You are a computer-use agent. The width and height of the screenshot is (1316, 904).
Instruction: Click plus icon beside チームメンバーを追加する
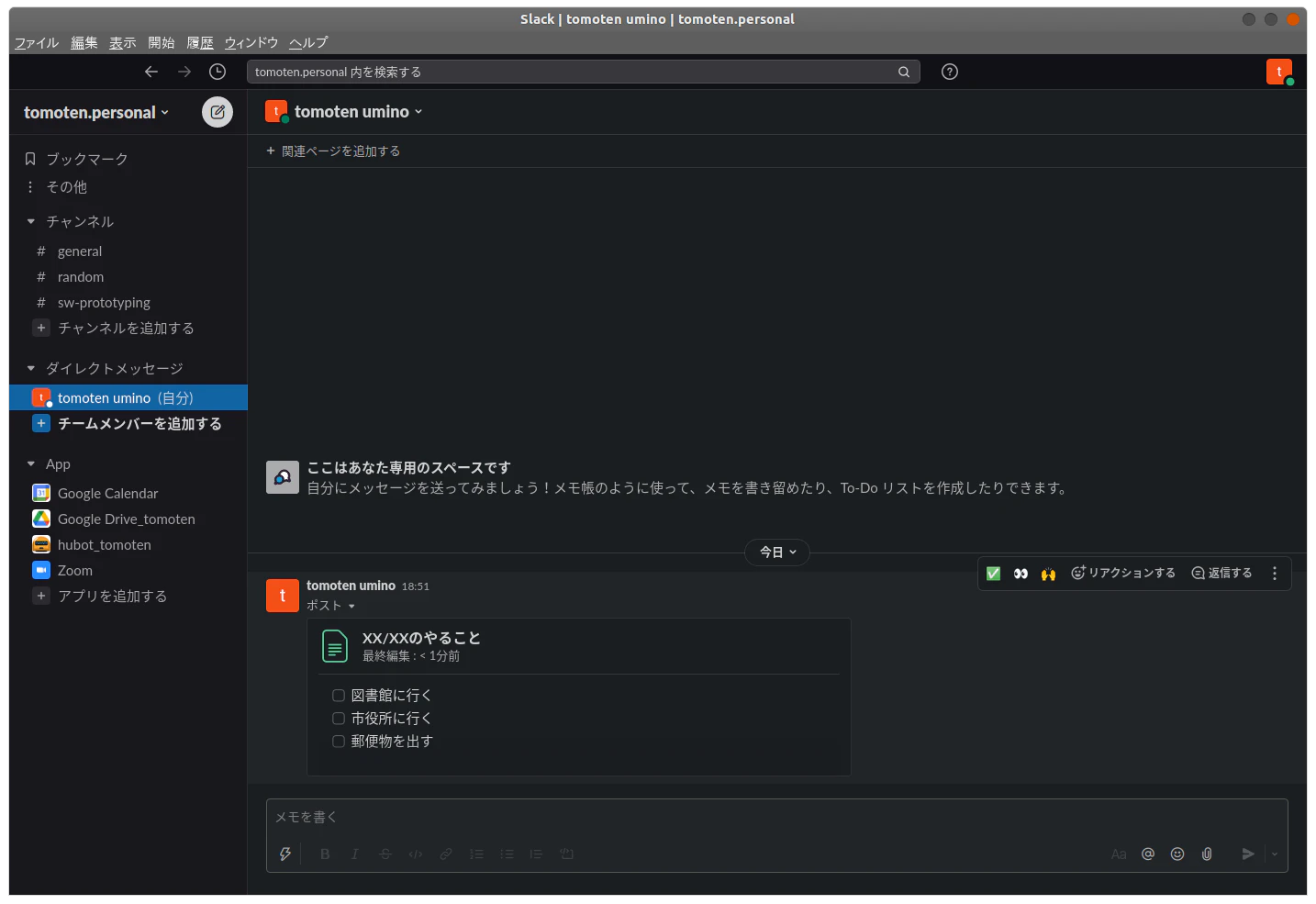click(41, 423)
